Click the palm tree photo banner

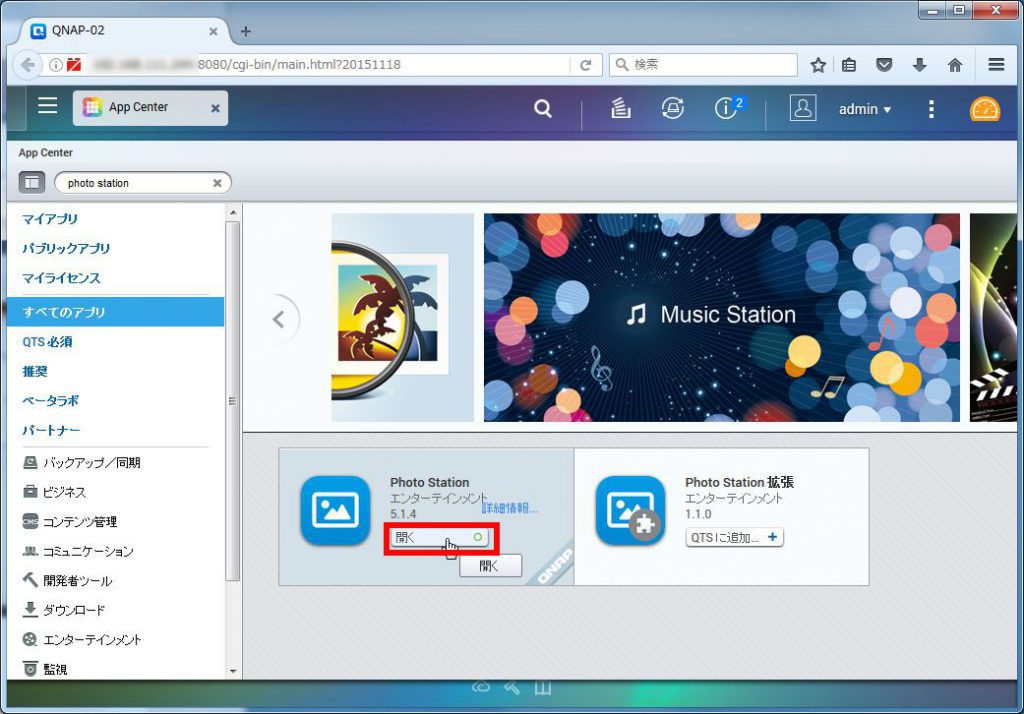click(402, 317)
